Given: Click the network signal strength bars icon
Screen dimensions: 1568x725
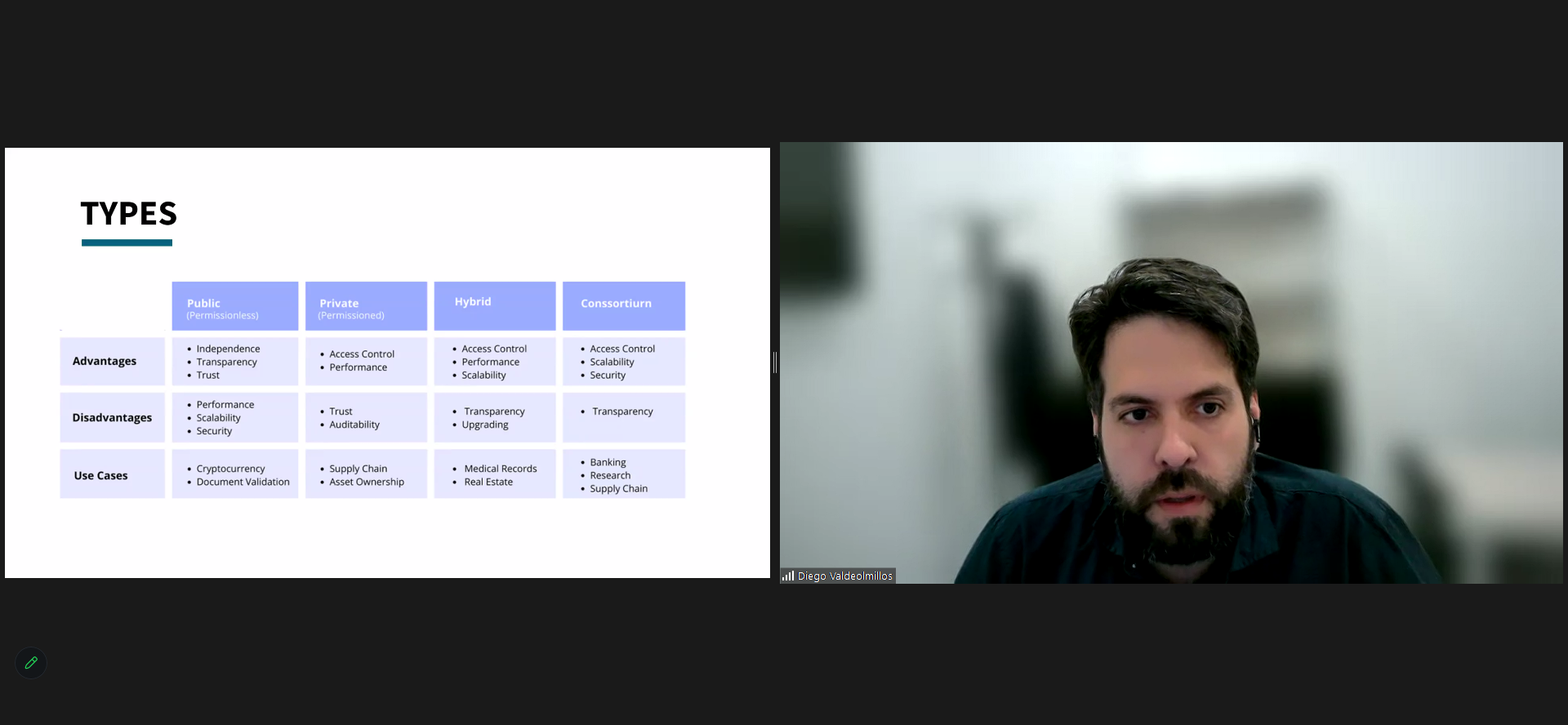Looking at the screenshot, I should click(788, 576).
